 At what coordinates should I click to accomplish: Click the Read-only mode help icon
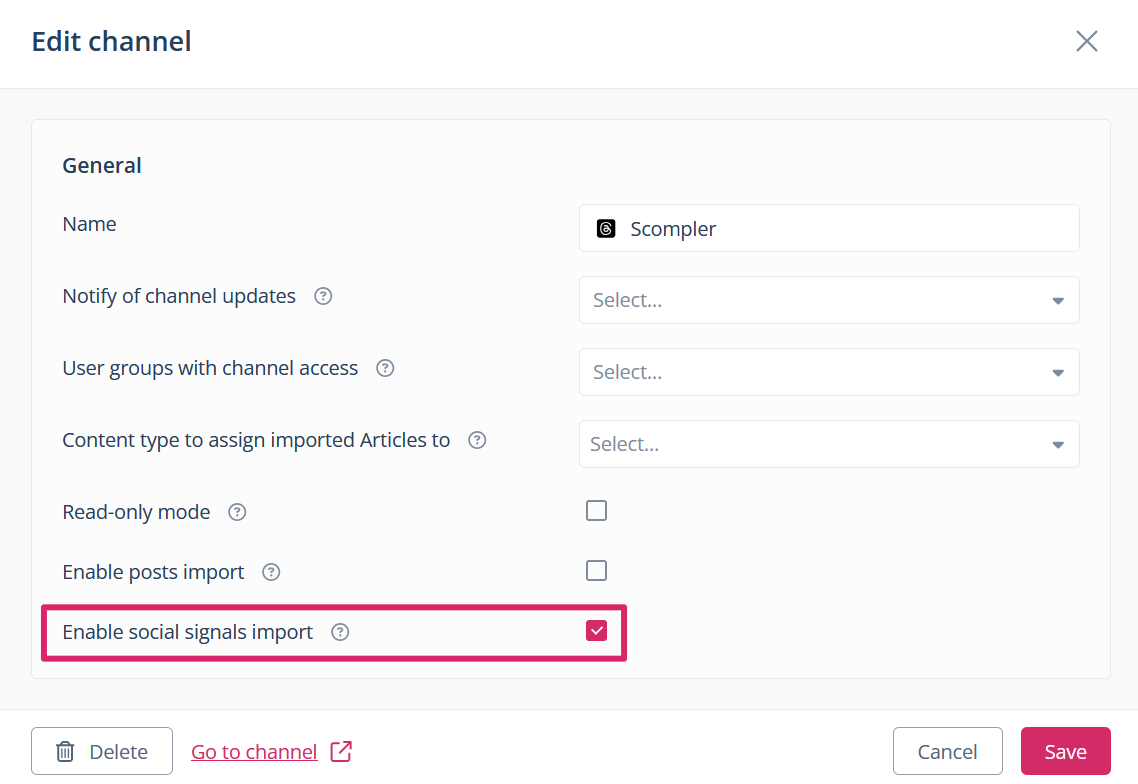coord(237,512)
